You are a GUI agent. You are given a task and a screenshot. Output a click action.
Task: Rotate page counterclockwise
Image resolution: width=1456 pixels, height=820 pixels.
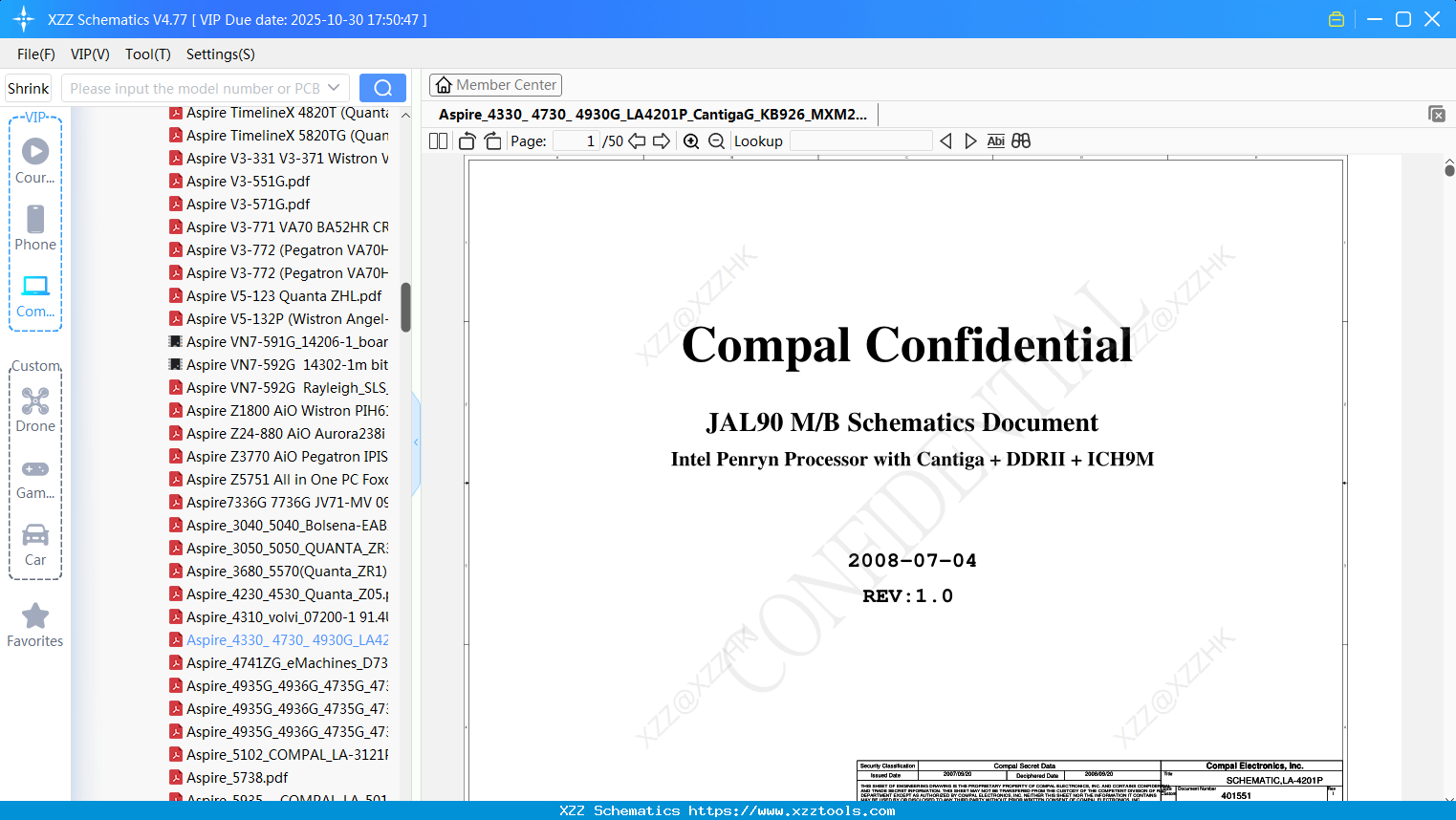pos(467,141)
